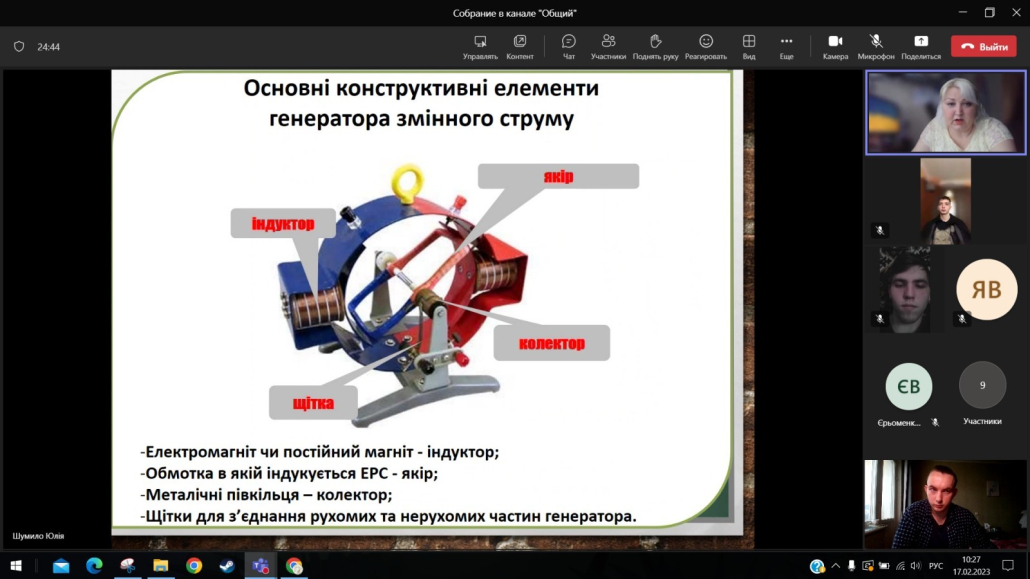1030x579 pixels.
Task: Leave the meeting with Выйти button
Action: [984, 47]
